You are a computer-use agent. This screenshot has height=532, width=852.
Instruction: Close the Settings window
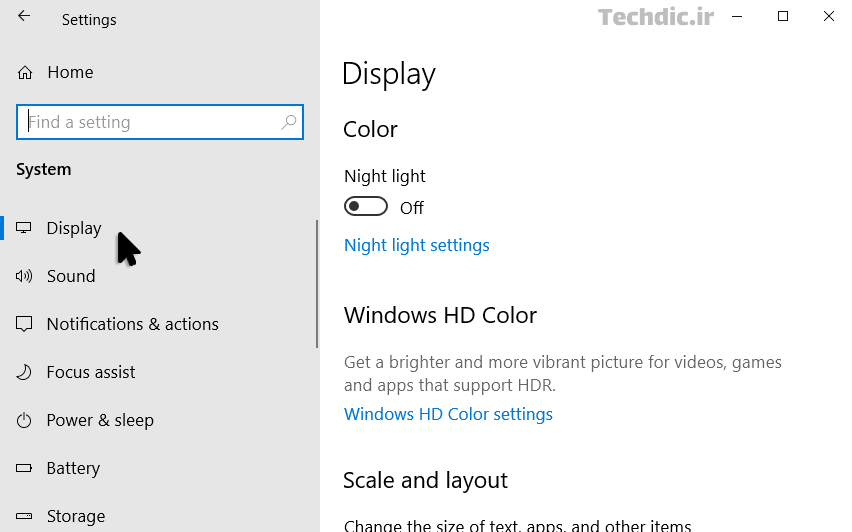[829, 16]
